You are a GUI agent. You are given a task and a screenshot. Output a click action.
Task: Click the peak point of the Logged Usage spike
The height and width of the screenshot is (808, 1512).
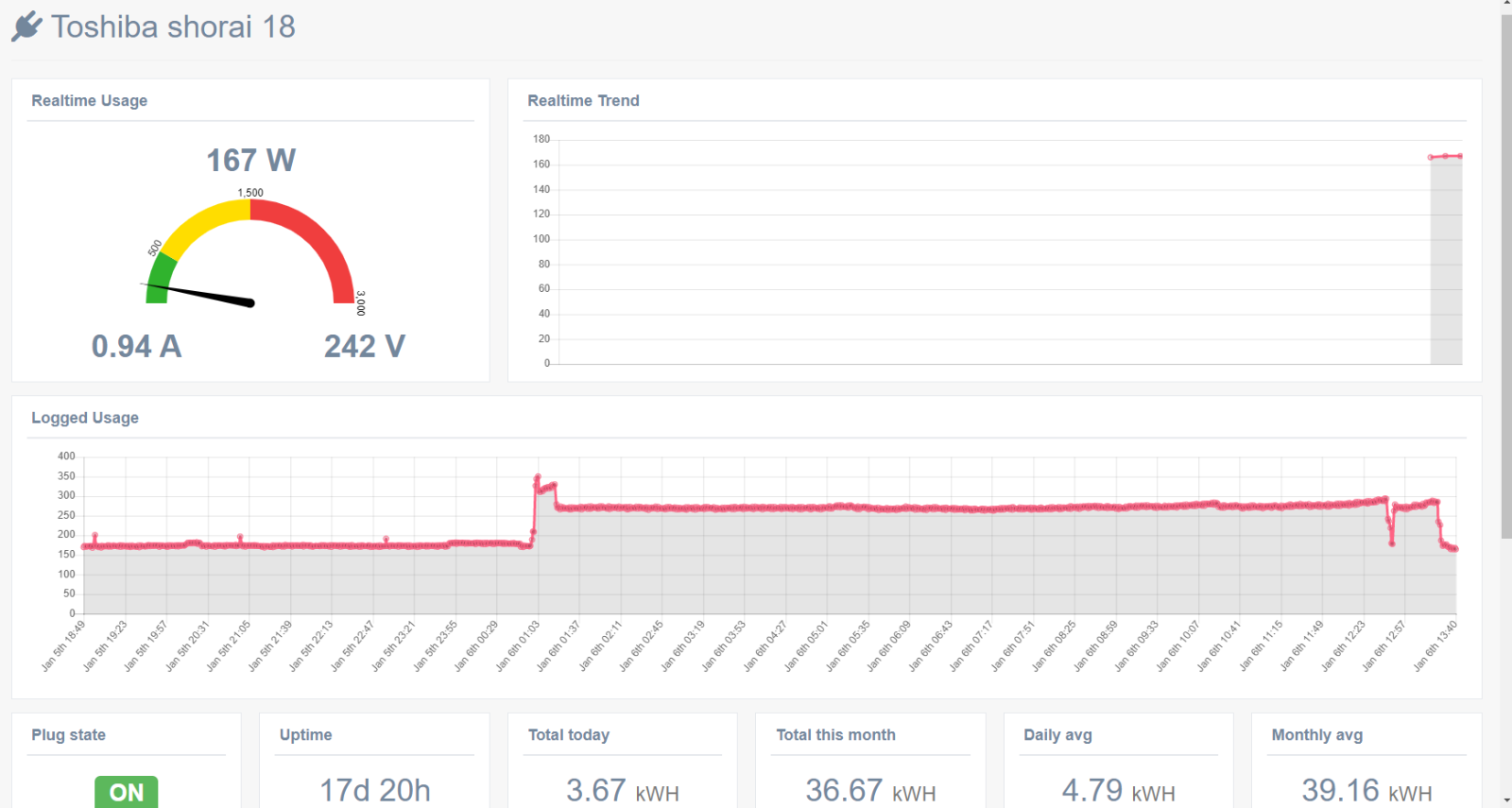click(x=538, y=477)
